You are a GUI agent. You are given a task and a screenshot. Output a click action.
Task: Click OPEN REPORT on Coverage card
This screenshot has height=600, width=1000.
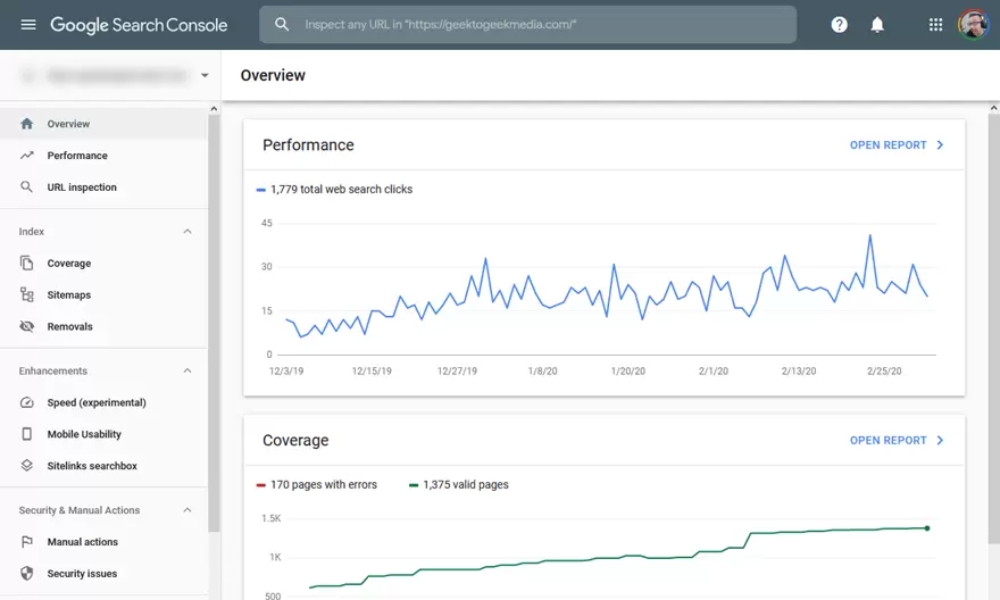[888, 441]
